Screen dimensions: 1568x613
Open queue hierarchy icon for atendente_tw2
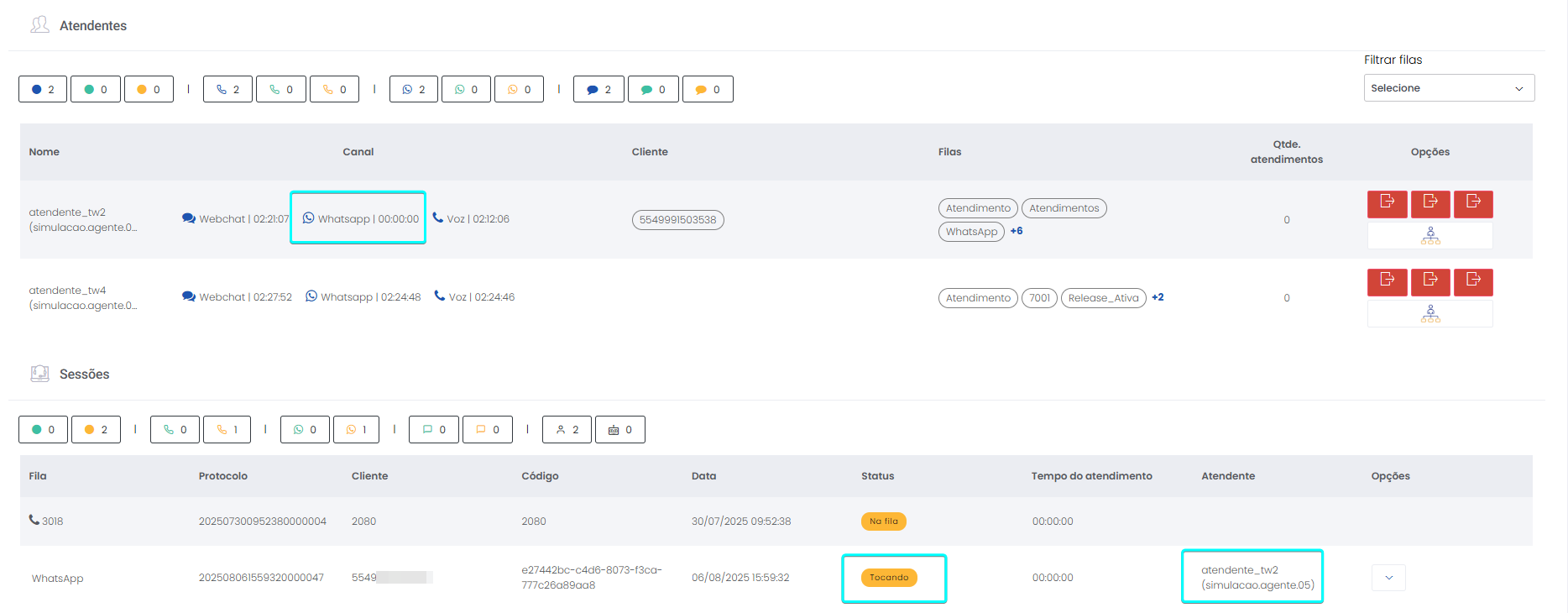pyautogui.click(x=1429, y=236)
